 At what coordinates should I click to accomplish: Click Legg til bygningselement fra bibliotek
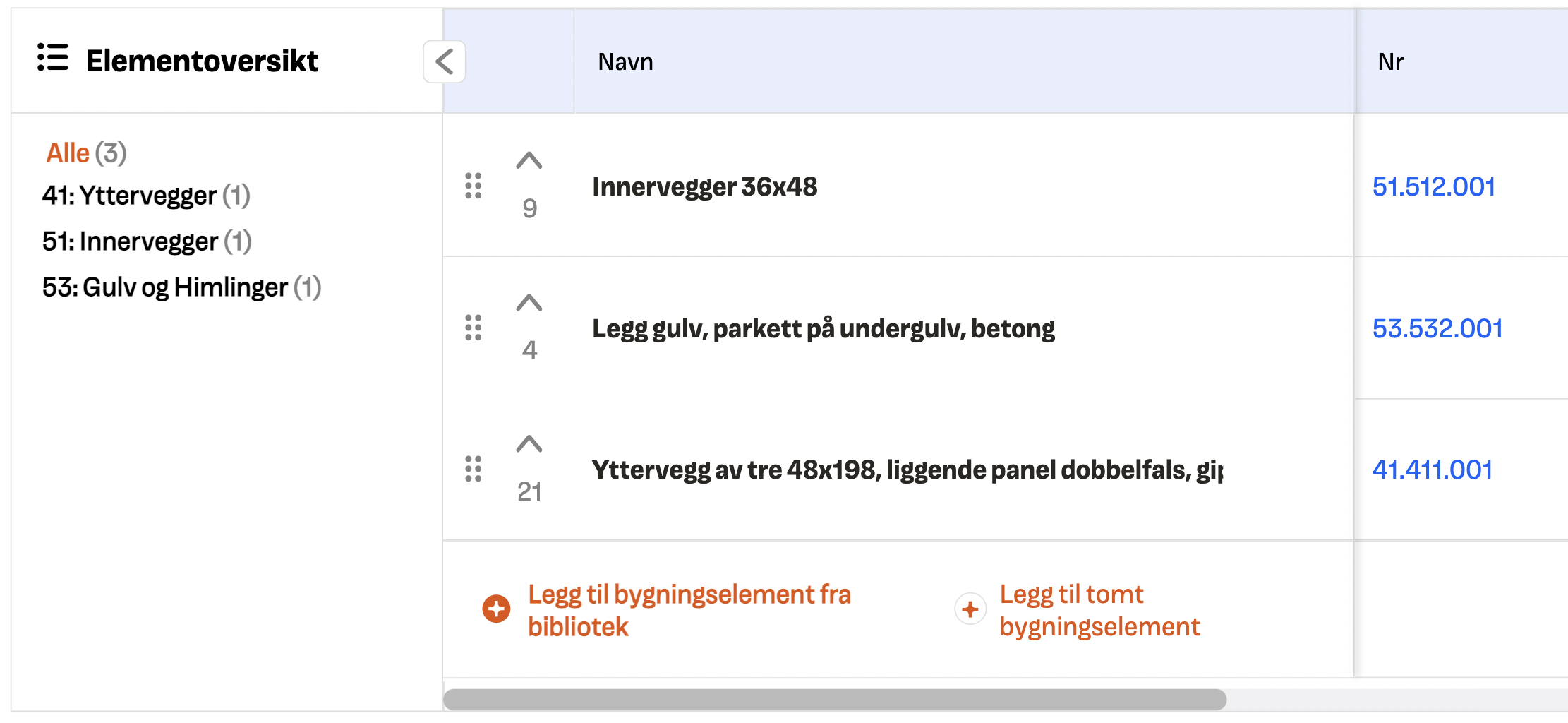click(x=689, y=610)
